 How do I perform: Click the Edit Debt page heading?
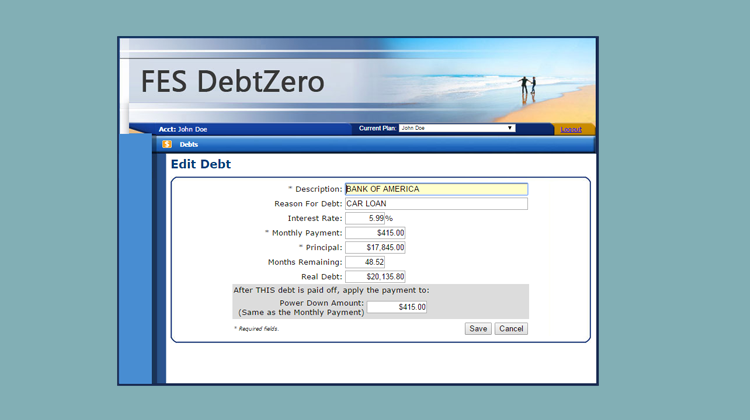201,164
